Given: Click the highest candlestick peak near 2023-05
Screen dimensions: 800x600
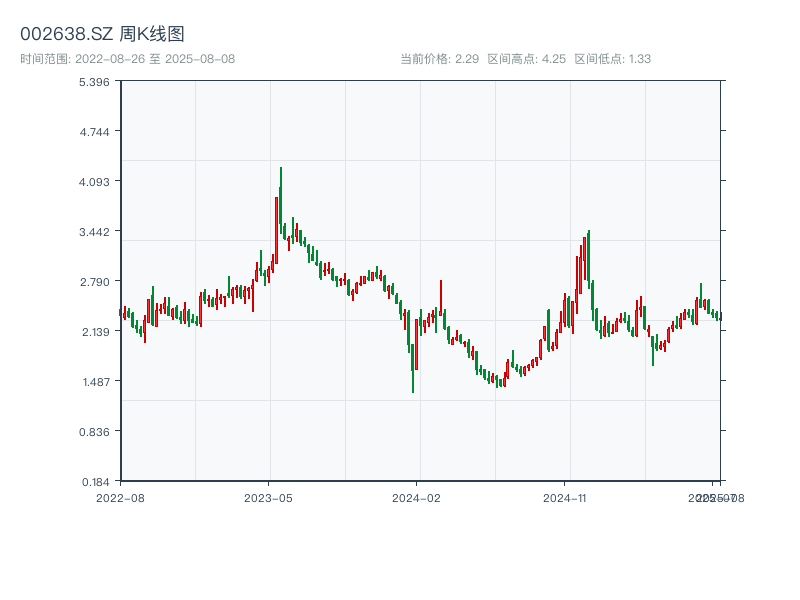Looking at the screenshot, I should click(281, 170).
